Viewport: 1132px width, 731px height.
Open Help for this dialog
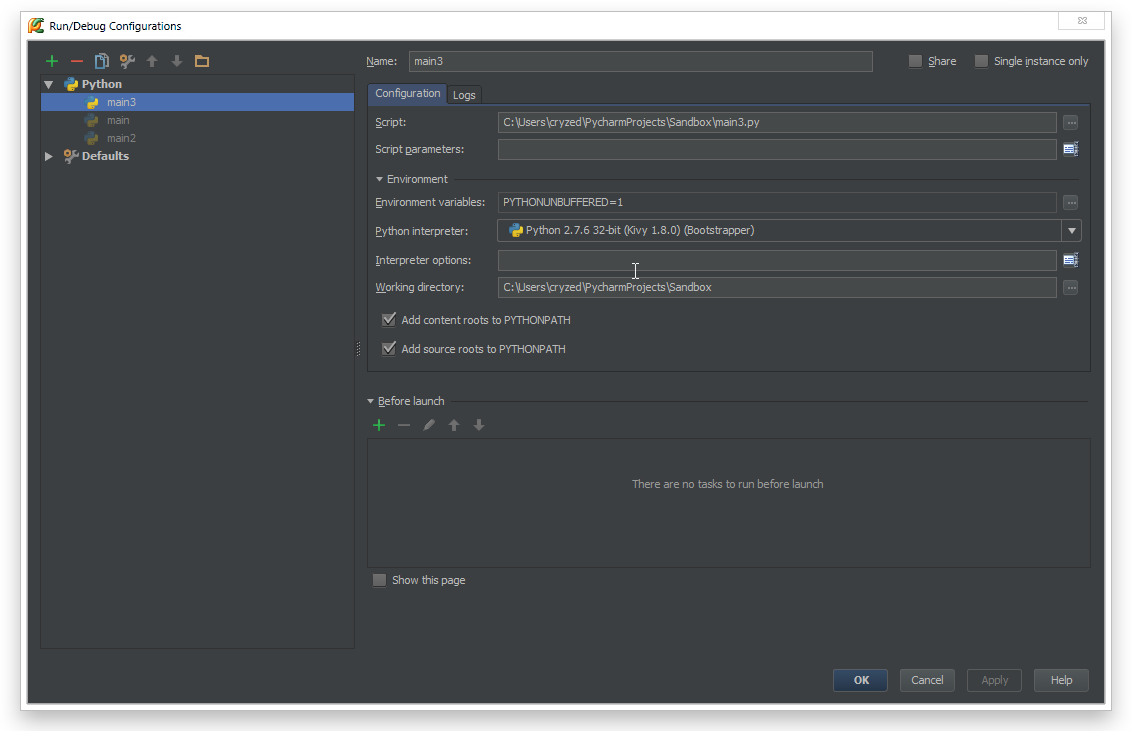pos(1061,680)
